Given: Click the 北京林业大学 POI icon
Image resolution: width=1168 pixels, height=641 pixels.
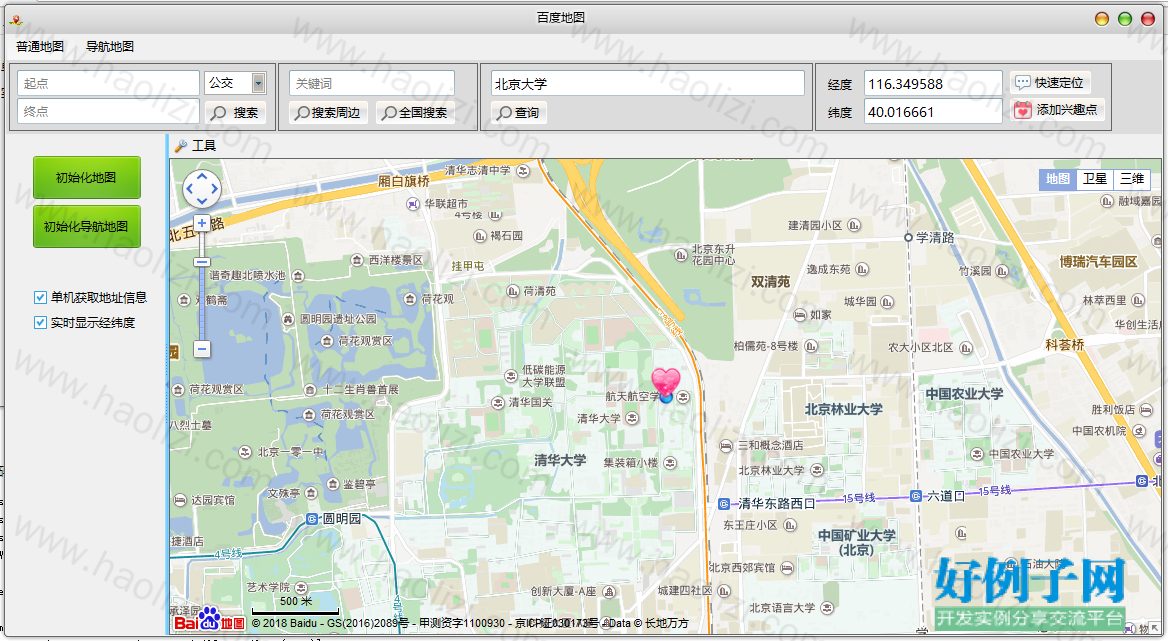Looking at the screenshot, I should [x=816, y=471].
